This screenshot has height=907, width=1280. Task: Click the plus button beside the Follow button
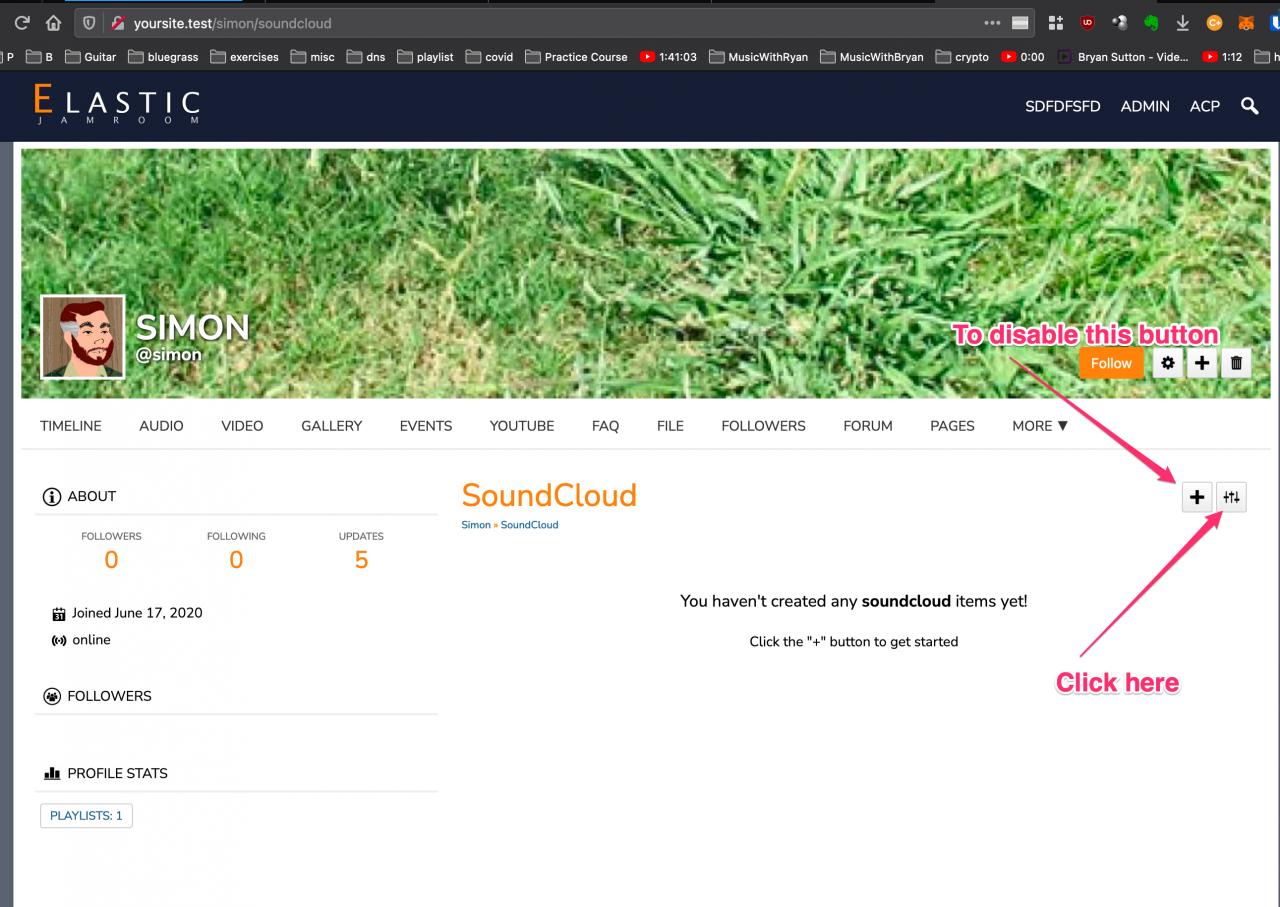[x=1201, y=364]
